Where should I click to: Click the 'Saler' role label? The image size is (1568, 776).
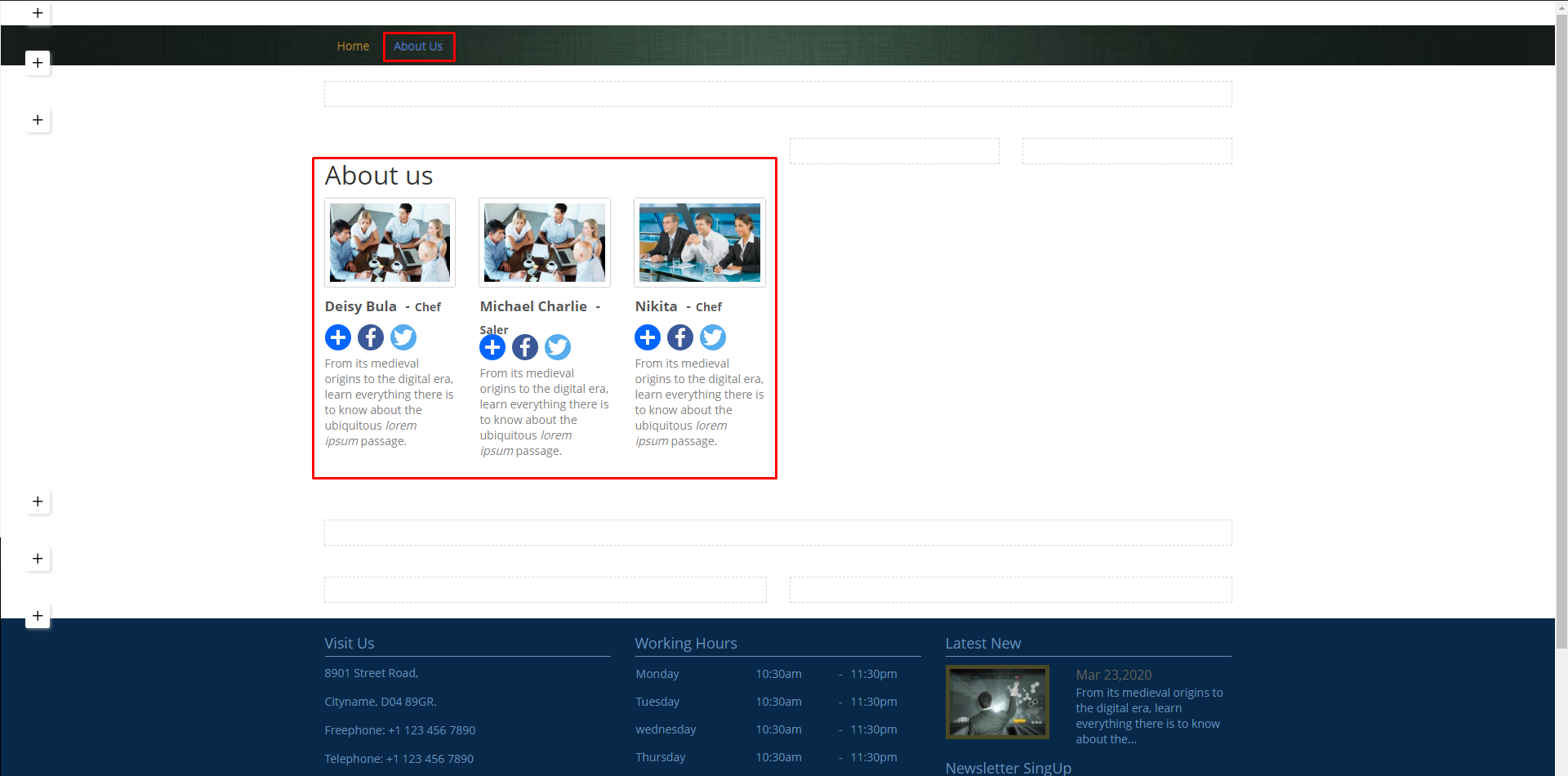494,329
